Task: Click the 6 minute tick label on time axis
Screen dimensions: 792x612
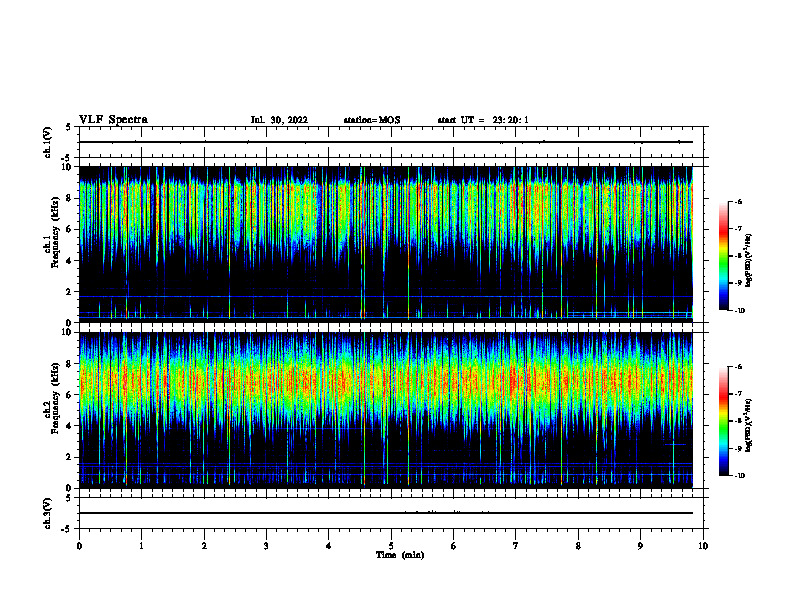Action: pyautogui.click(x=454, y=546)
